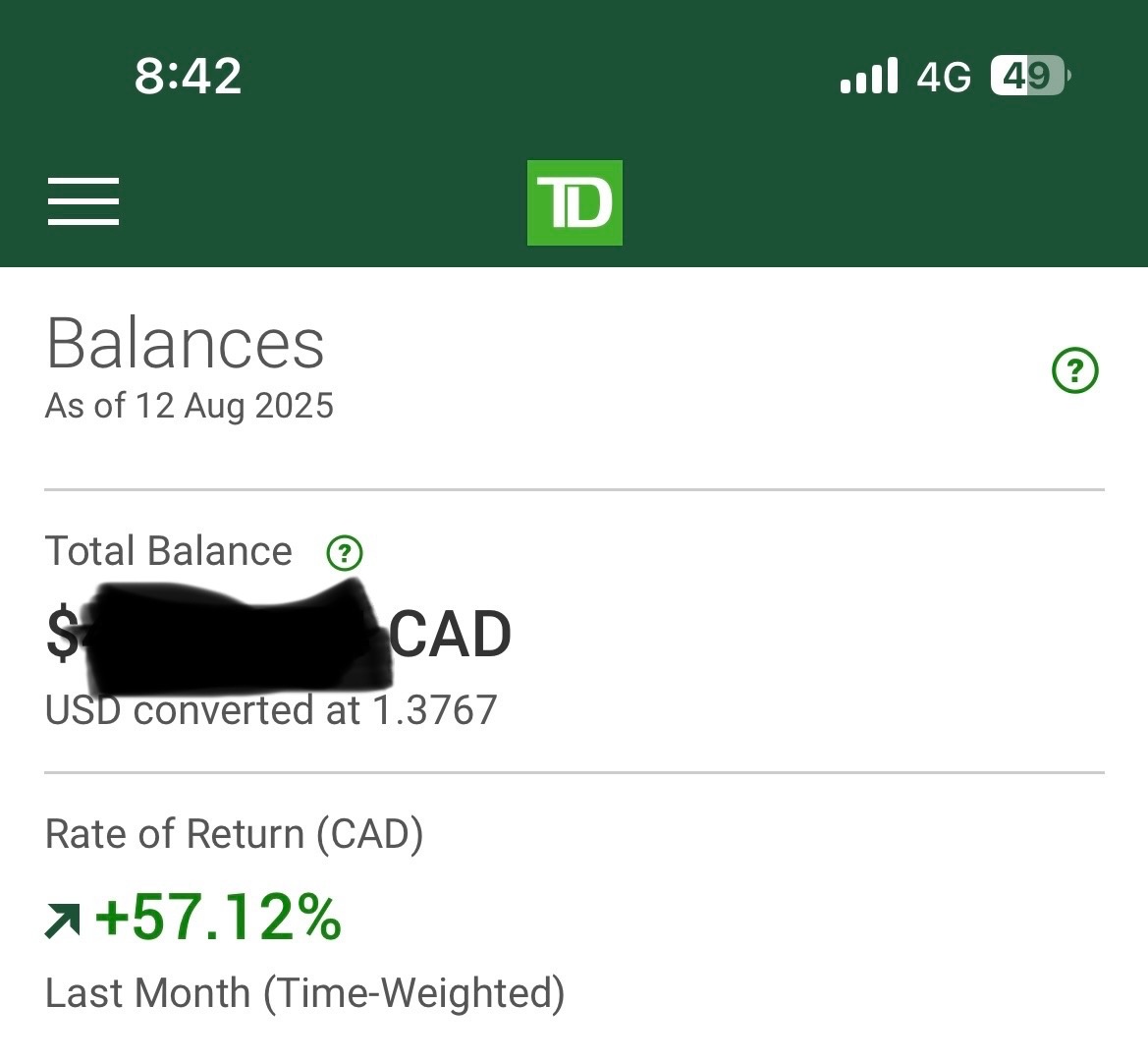The height and width of the screenshot is (1062, 1148).
Task: Open the Total Balance help icon
Action: click(344, 553)
